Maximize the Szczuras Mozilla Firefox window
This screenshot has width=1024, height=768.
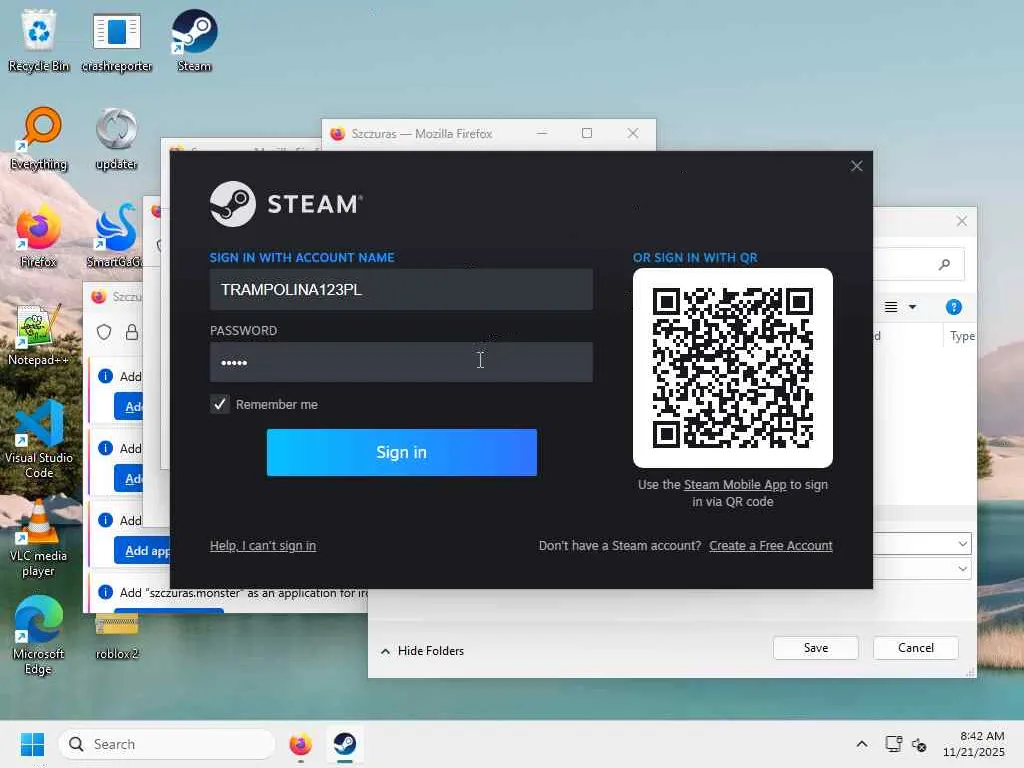587,133
